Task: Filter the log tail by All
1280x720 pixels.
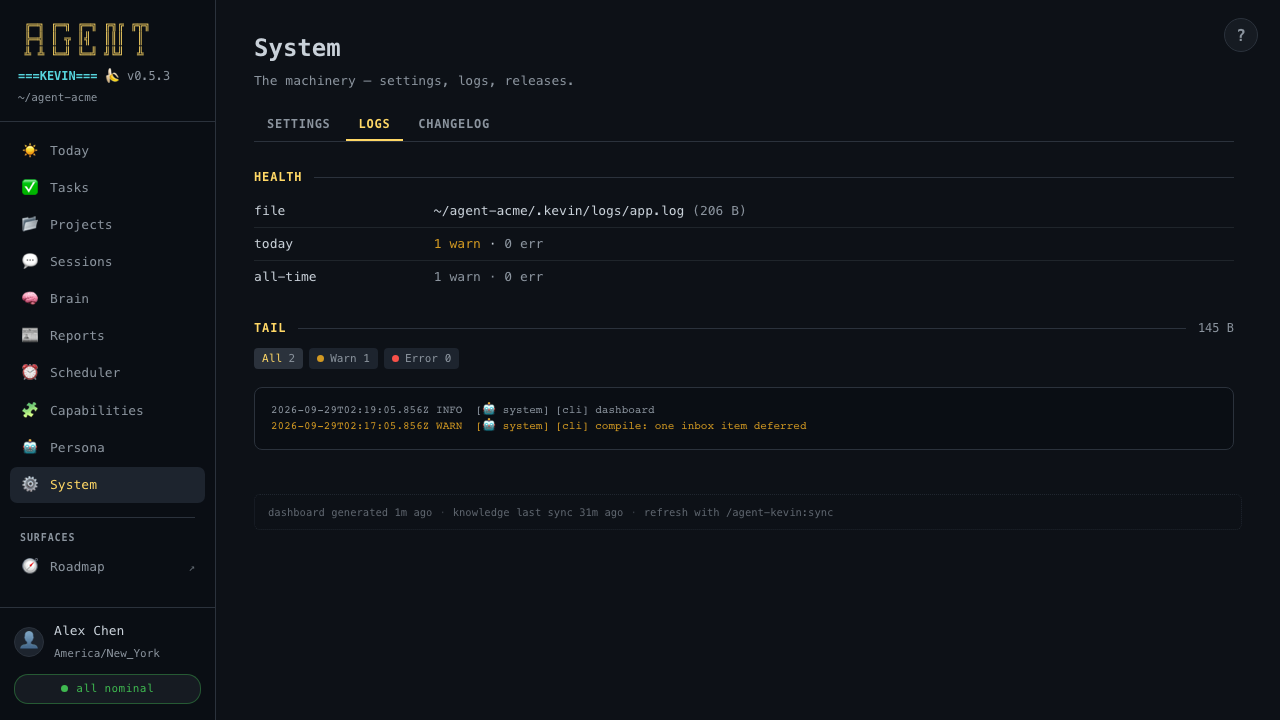Action: [278, 358]
